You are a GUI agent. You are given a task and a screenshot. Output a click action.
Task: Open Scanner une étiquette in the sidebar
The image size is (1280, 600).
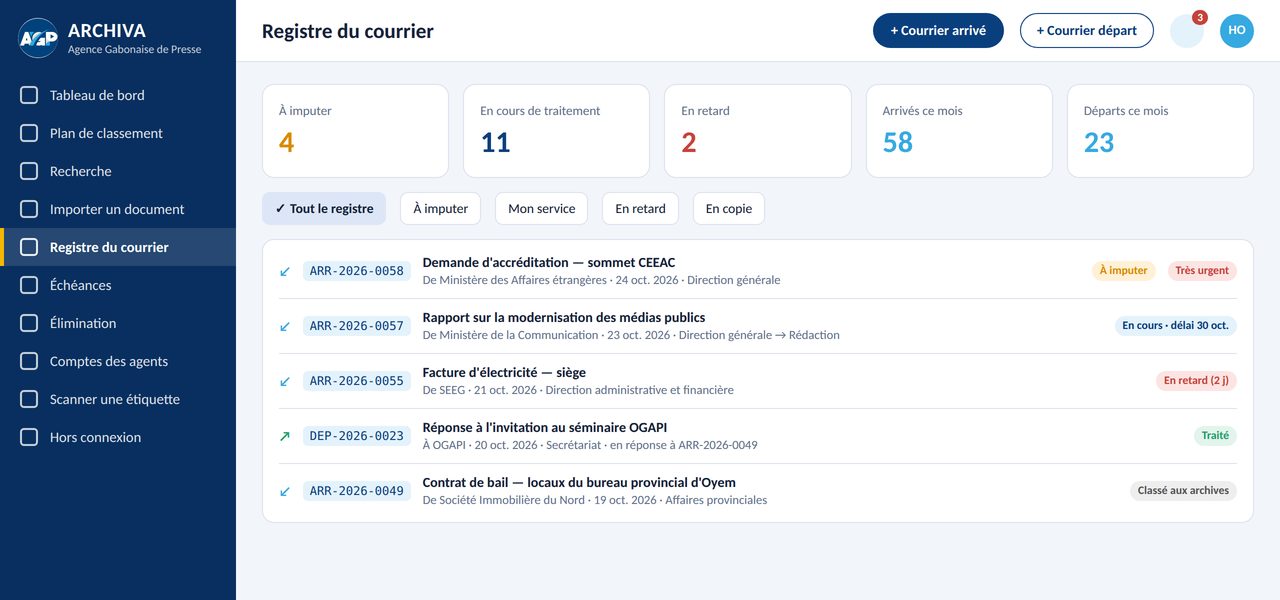click(x=118, y=399)
